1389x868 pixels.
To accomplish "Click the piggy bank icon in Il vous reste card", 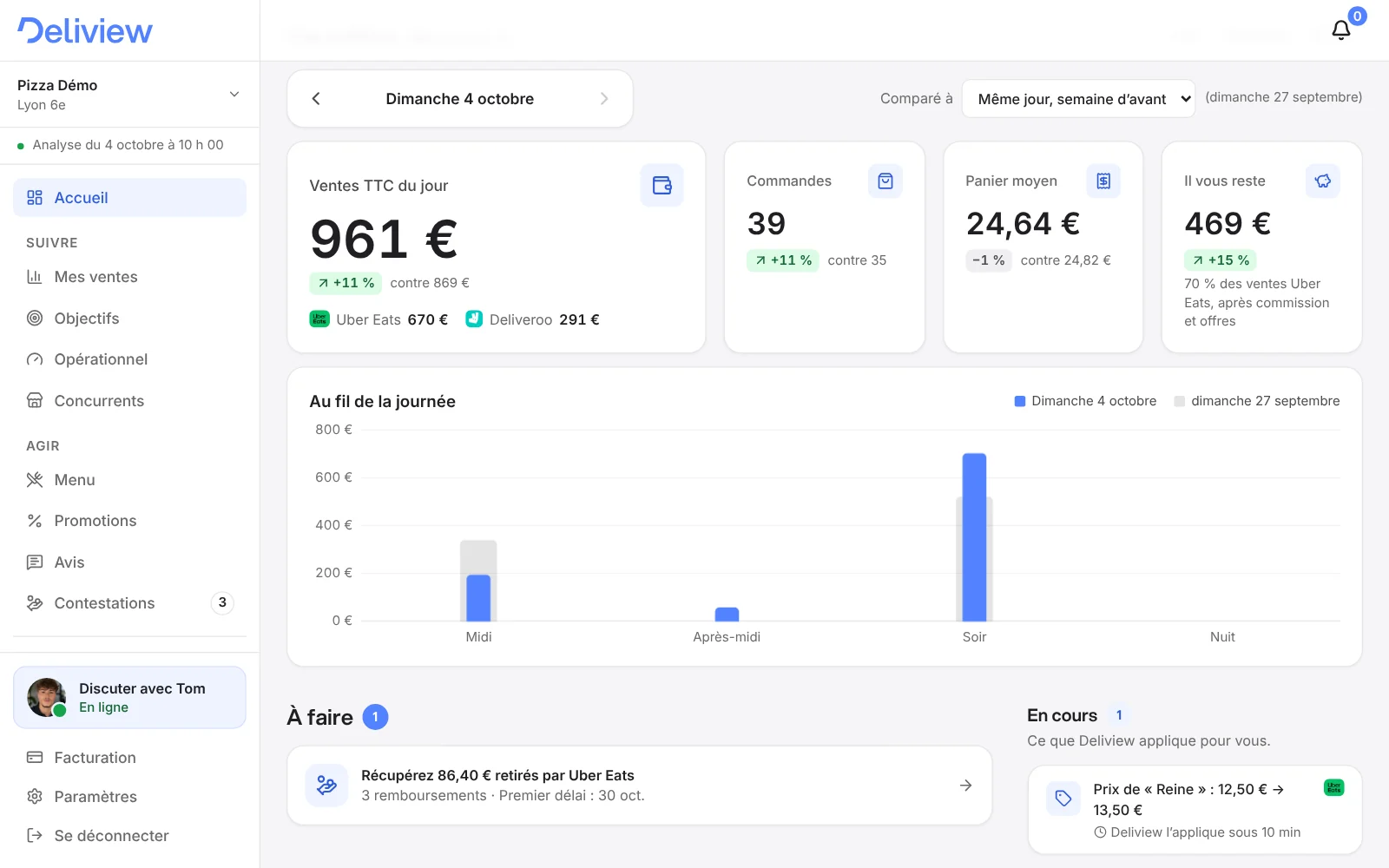I will 1323,181.
